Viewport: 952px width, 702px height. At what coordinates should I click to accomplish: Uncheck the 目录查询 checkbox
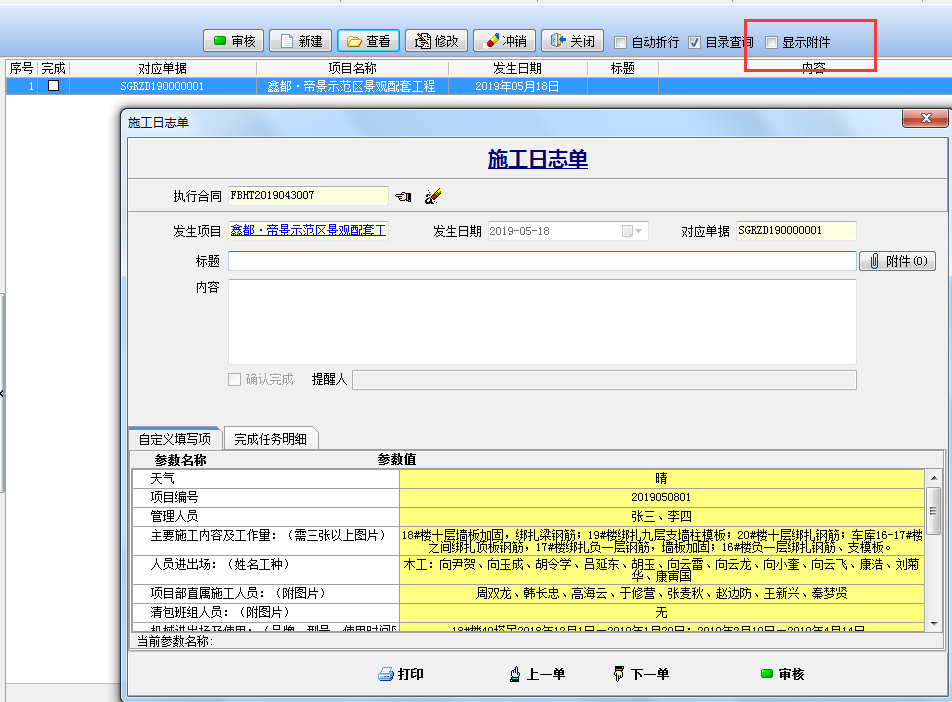[x=695, y=43]
